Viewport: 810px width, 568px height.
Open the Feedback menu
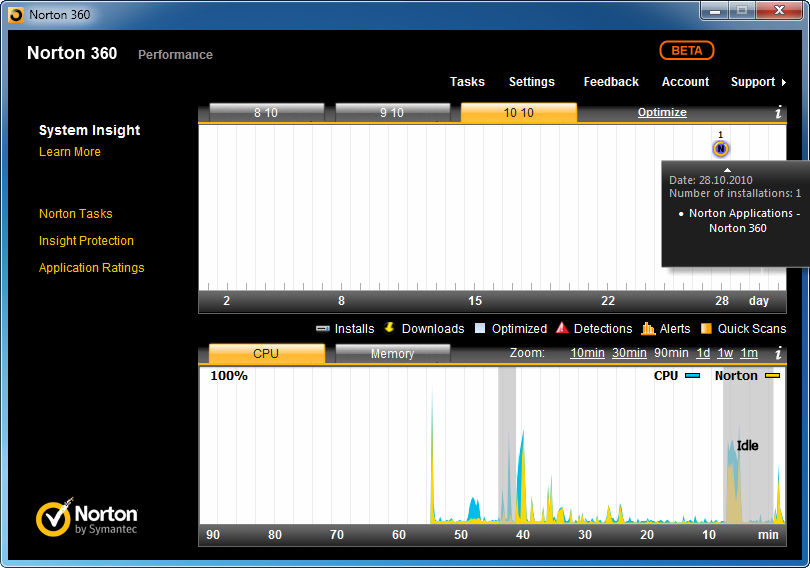point(611,82)
